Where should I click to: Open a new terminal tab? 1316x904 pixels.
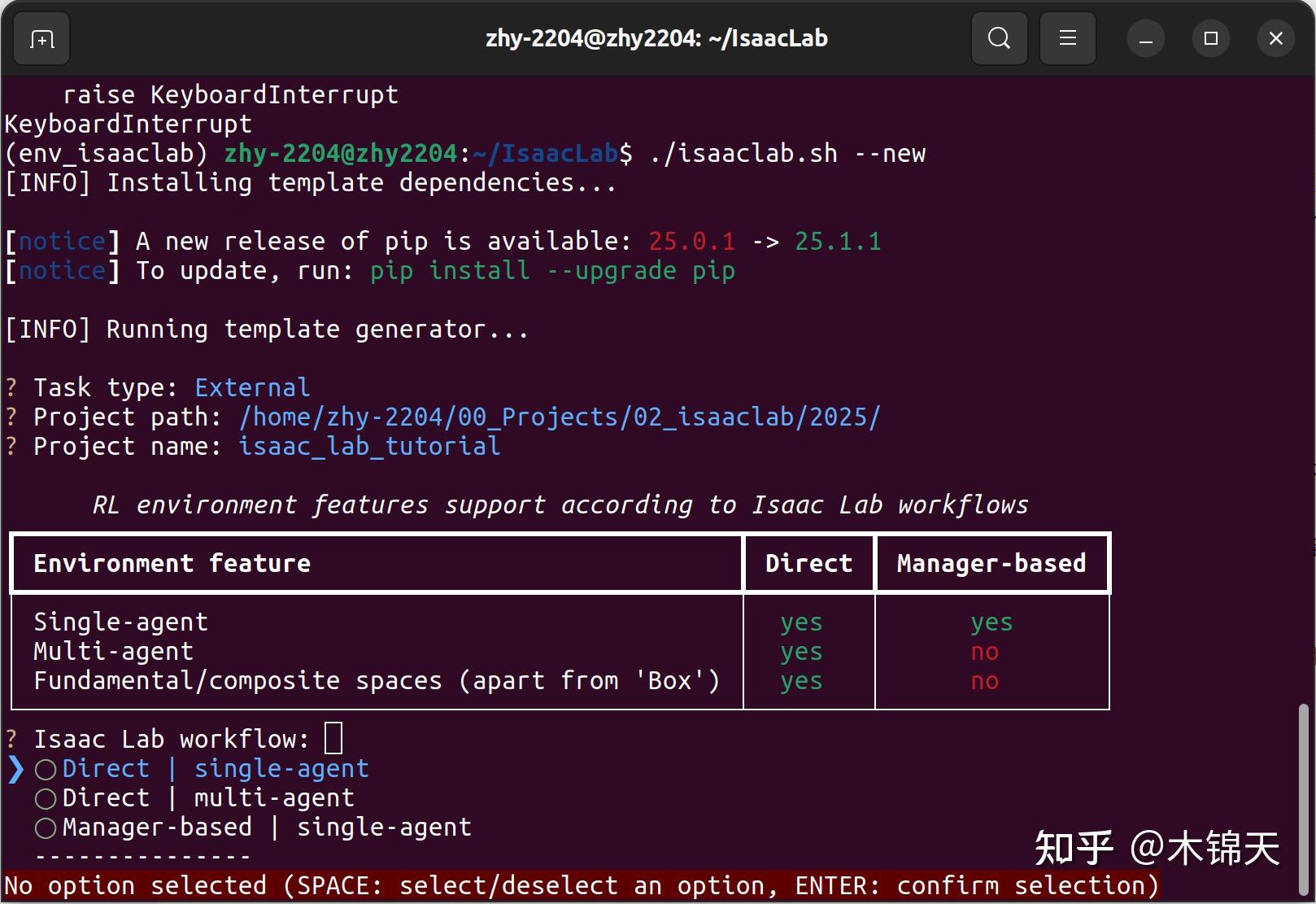click(x=41, y=37)
